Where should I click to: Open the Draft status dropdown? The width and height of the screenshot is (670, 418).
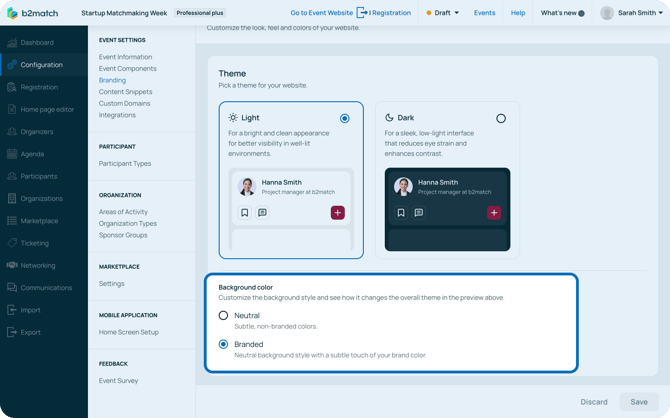[x=443, y=13]
